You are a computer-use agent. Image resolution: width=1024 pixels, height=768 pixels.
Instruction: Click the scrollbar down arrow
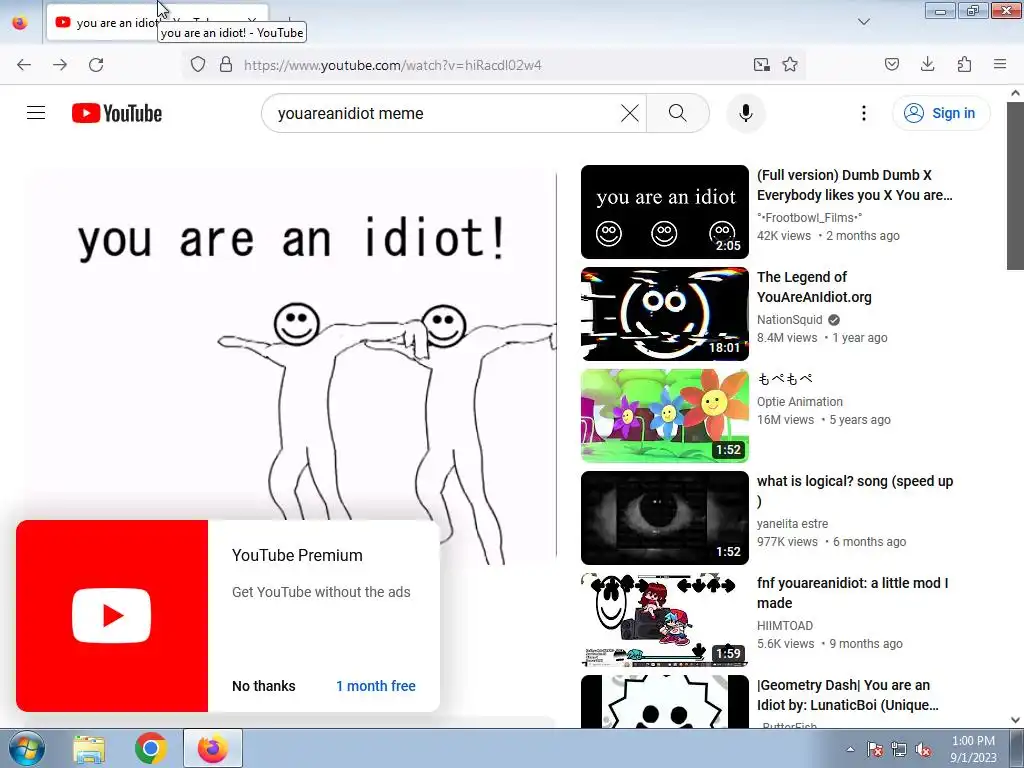tap(1015, 720)
